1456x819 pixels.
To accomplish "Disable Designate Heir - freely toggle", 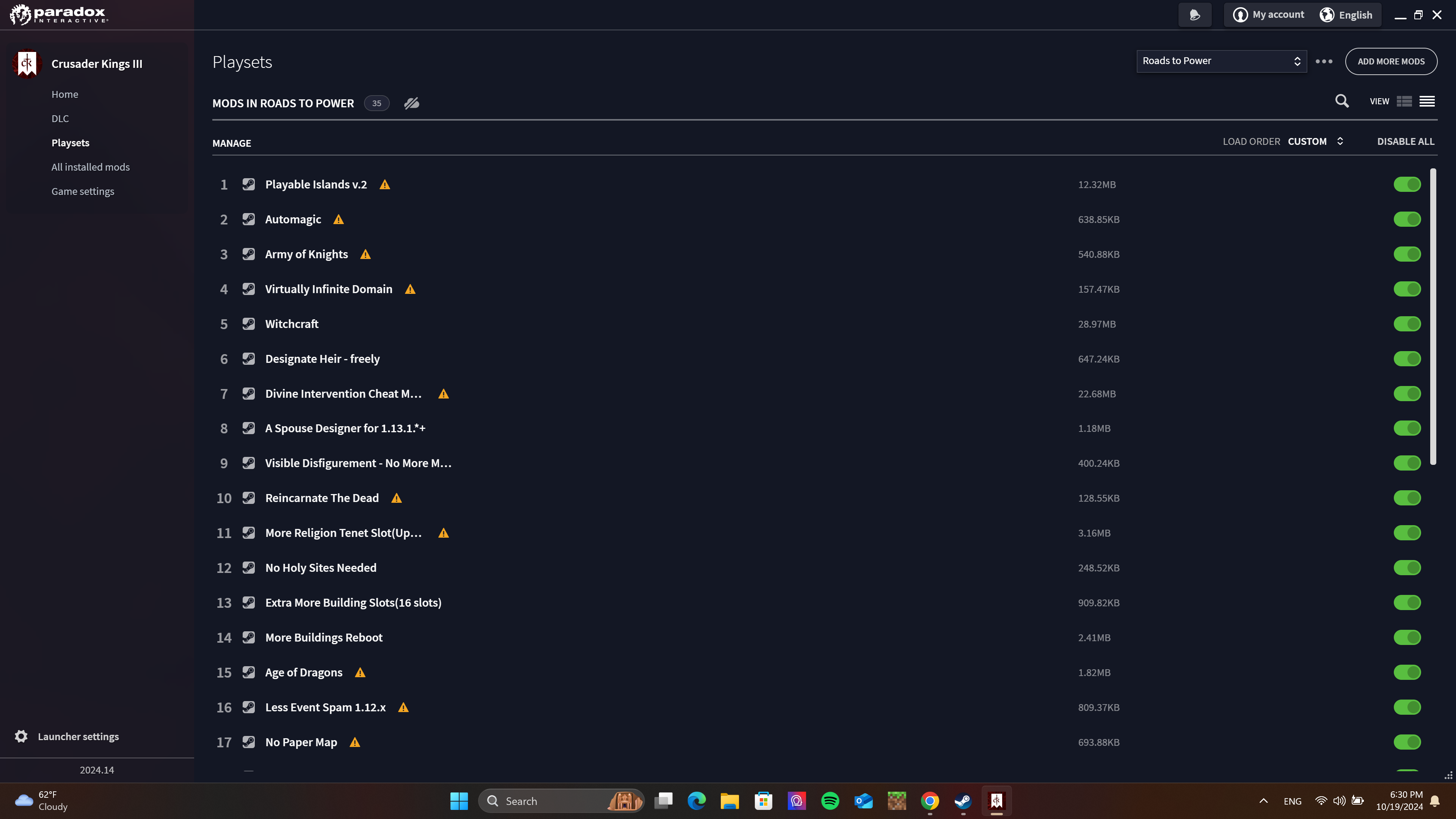I will coord(1407,359).
